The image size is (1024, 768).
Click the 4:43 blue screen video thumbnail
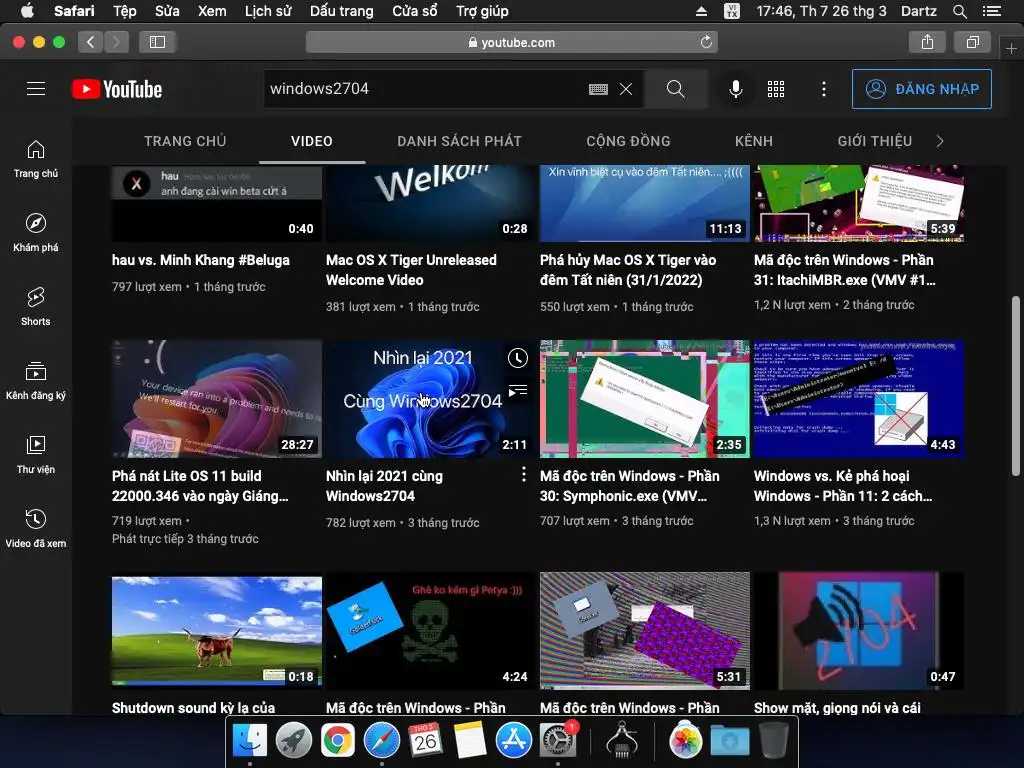tap(859, 398)
